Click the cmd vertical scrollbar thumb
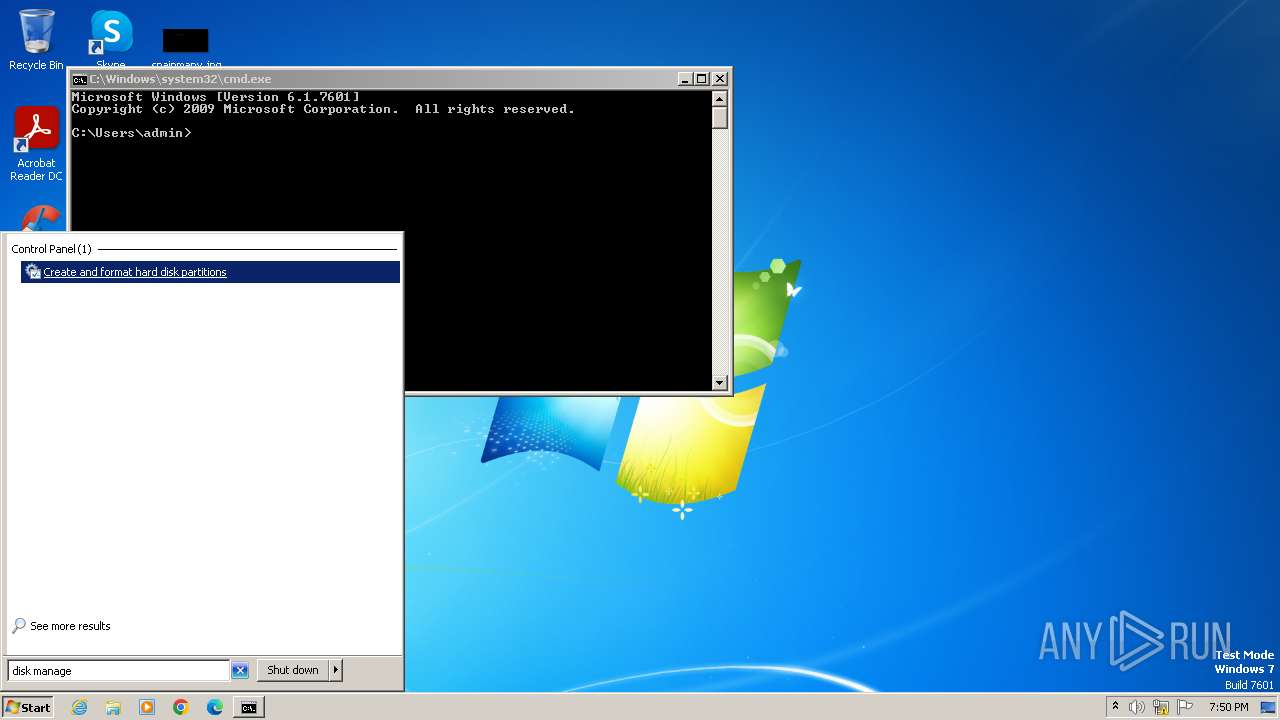 pos(719,117)
